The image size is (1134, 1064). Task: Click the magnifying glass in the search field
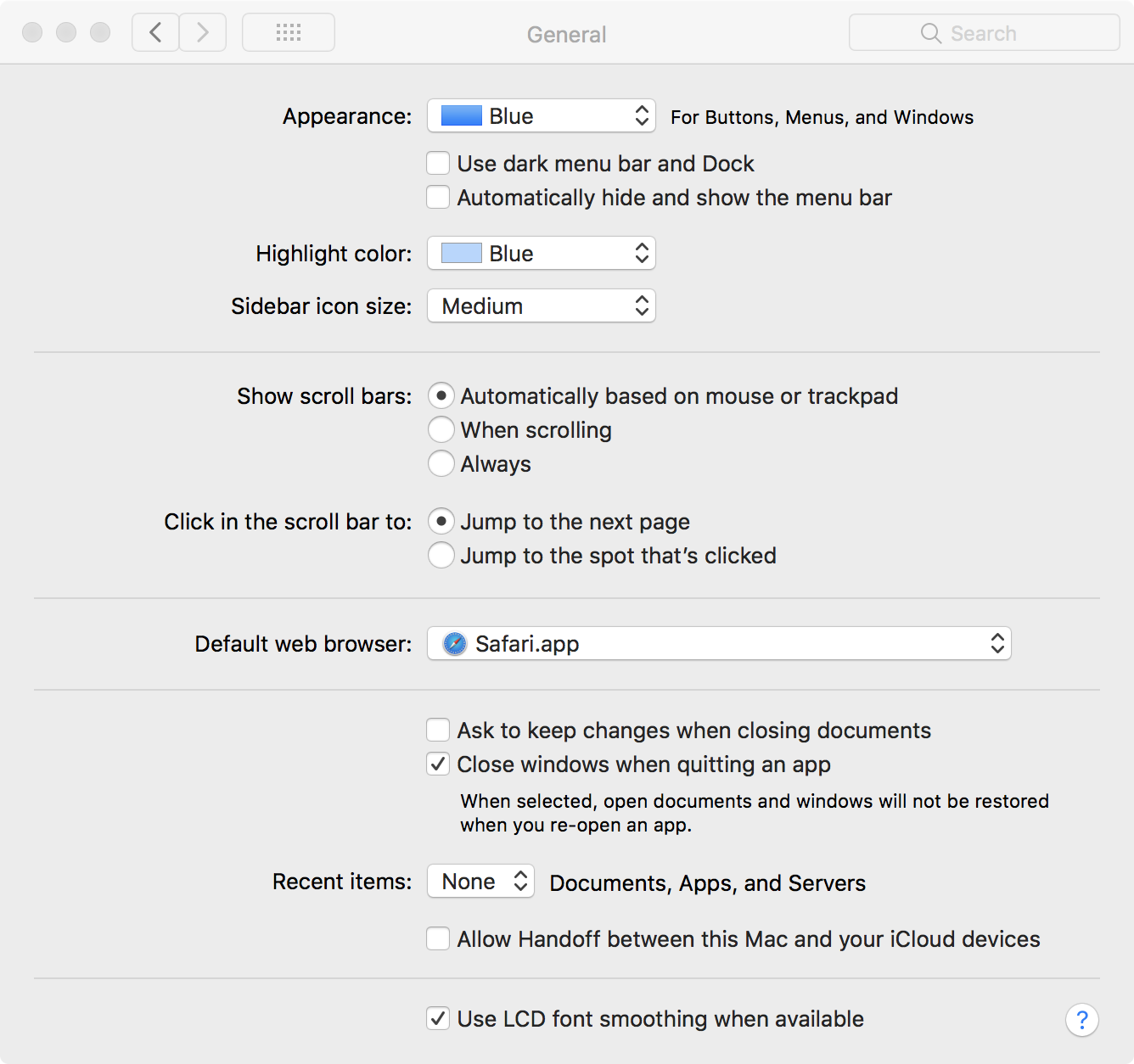click(930, 33)
